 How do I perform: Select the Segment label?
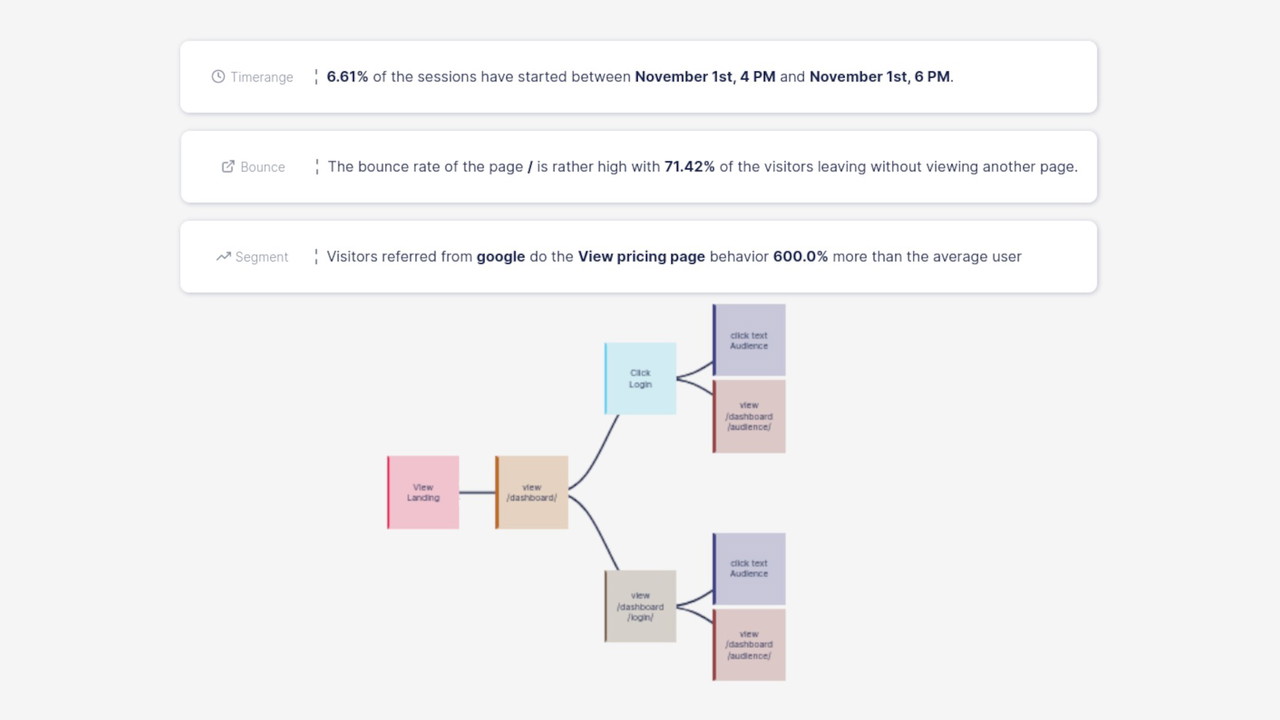(261, 257)
